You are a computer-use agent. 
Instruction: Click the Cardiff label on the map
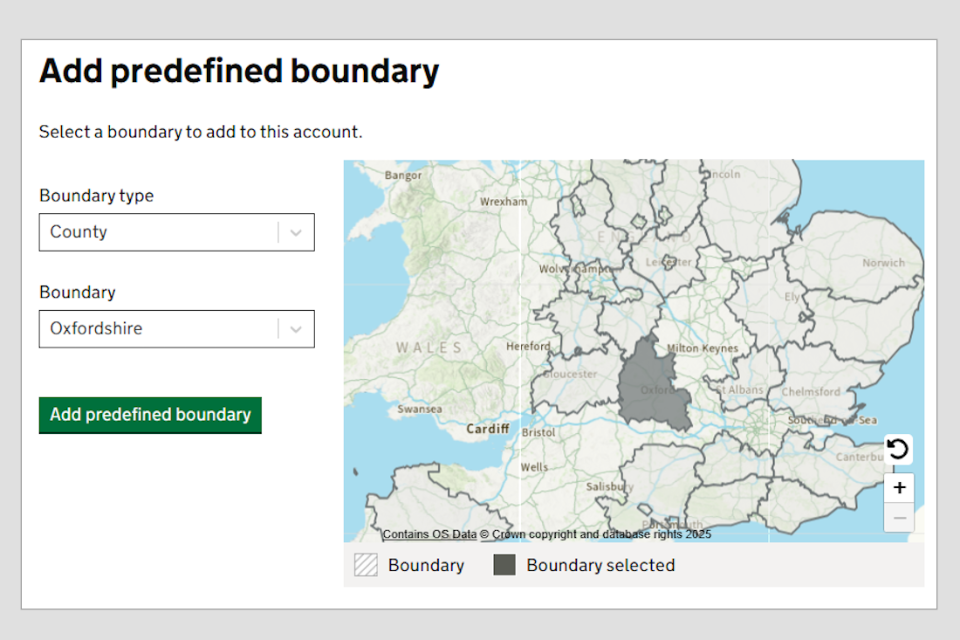(x=488, y=429)
